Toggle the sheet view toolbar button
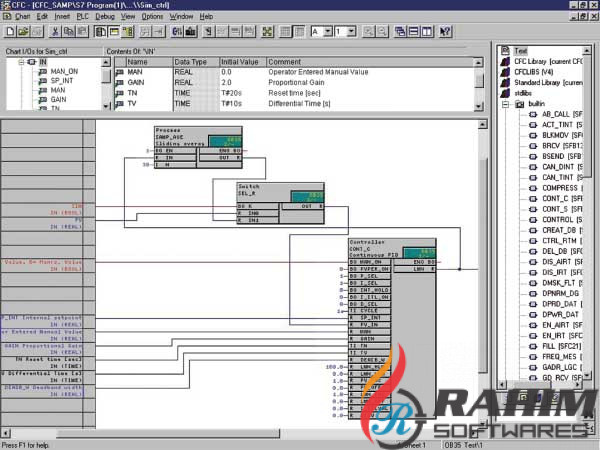Screen dimensions: 600x450 pyautogui.click(x=299, y=31)
